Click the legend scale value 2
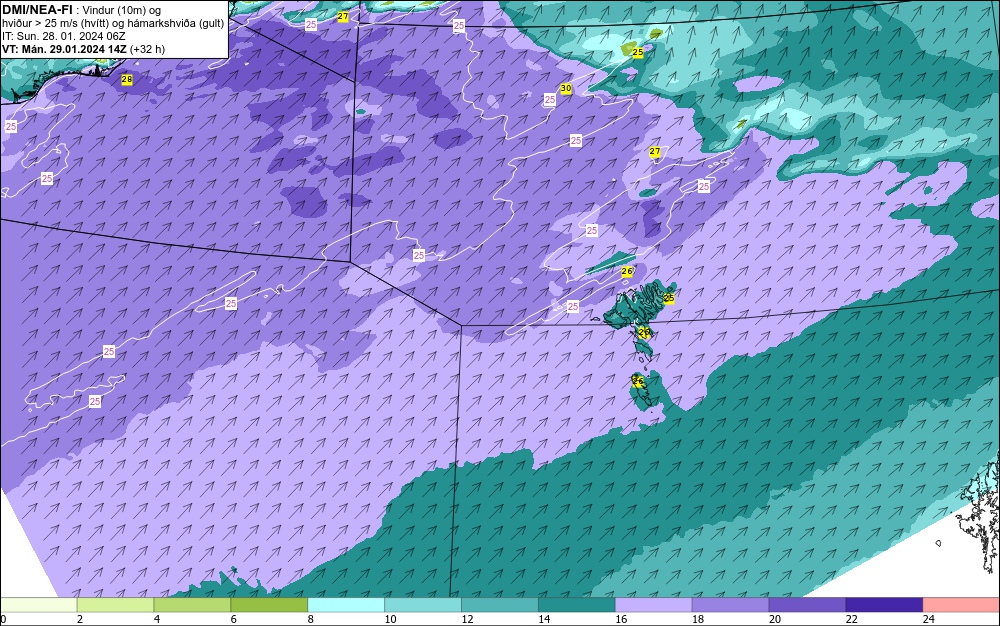This screenshot has height=626, width=1000. click(80, 619)
